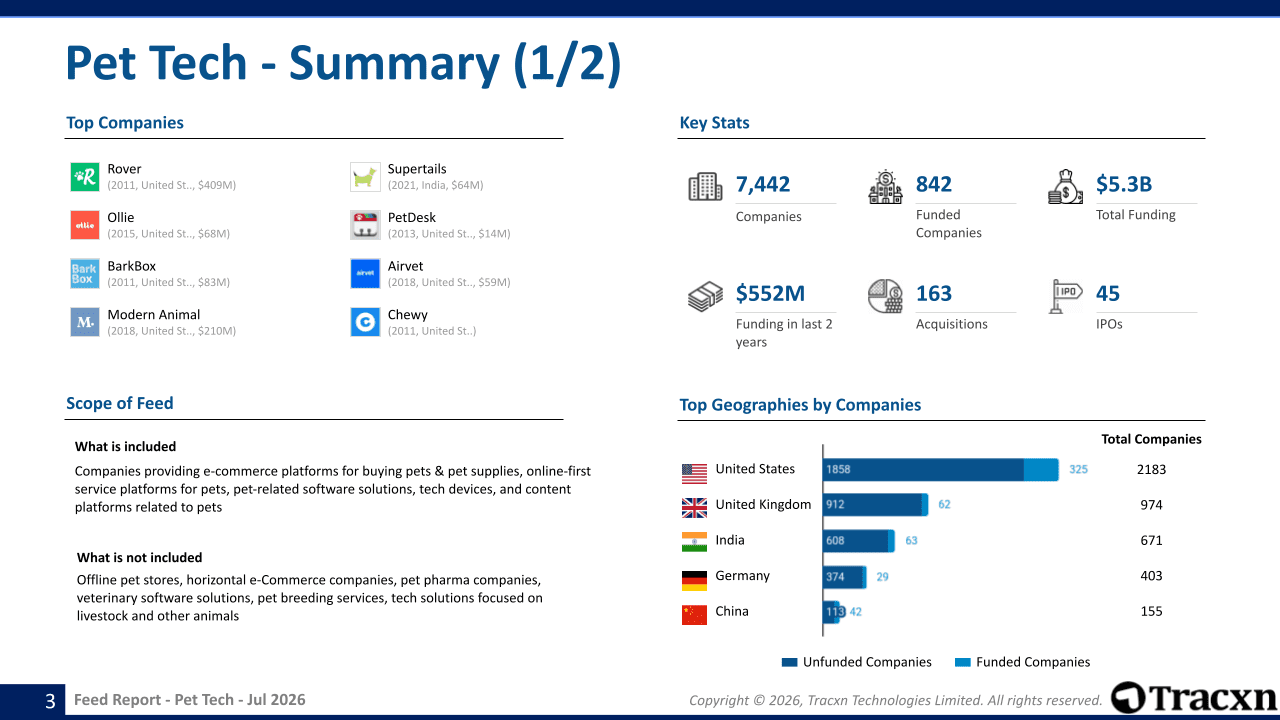Viewport: 1280px width, 720px height.
Task: Click the Supertails dog logo icon
Action: point(365,177)
